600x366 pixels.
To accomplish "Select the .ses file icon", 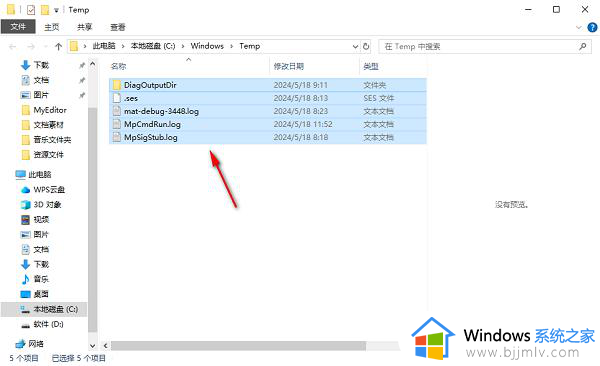I will [117, 98].
